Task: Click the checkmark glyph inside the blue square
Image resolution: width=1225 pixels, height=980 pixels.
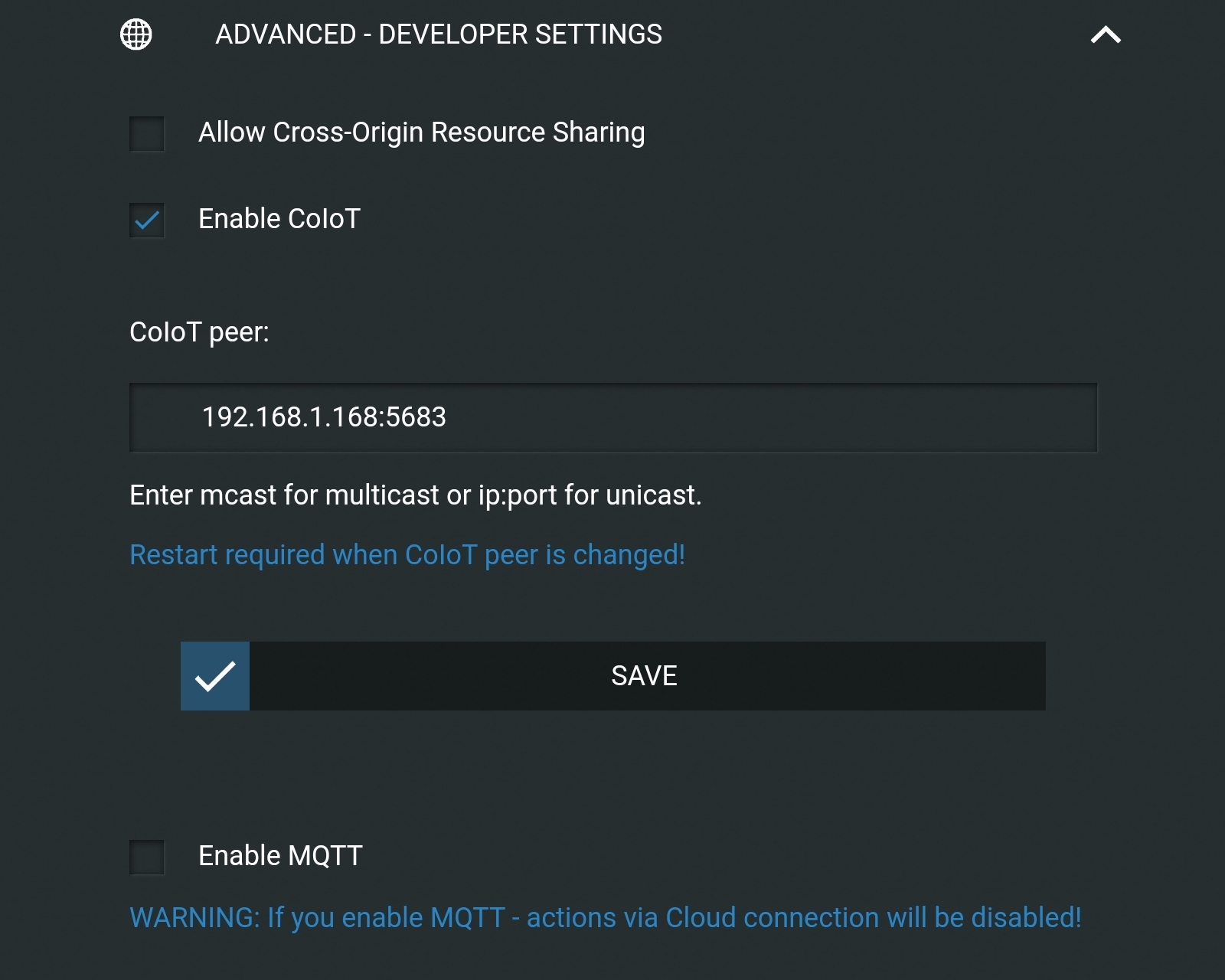Action: [215, 676]
